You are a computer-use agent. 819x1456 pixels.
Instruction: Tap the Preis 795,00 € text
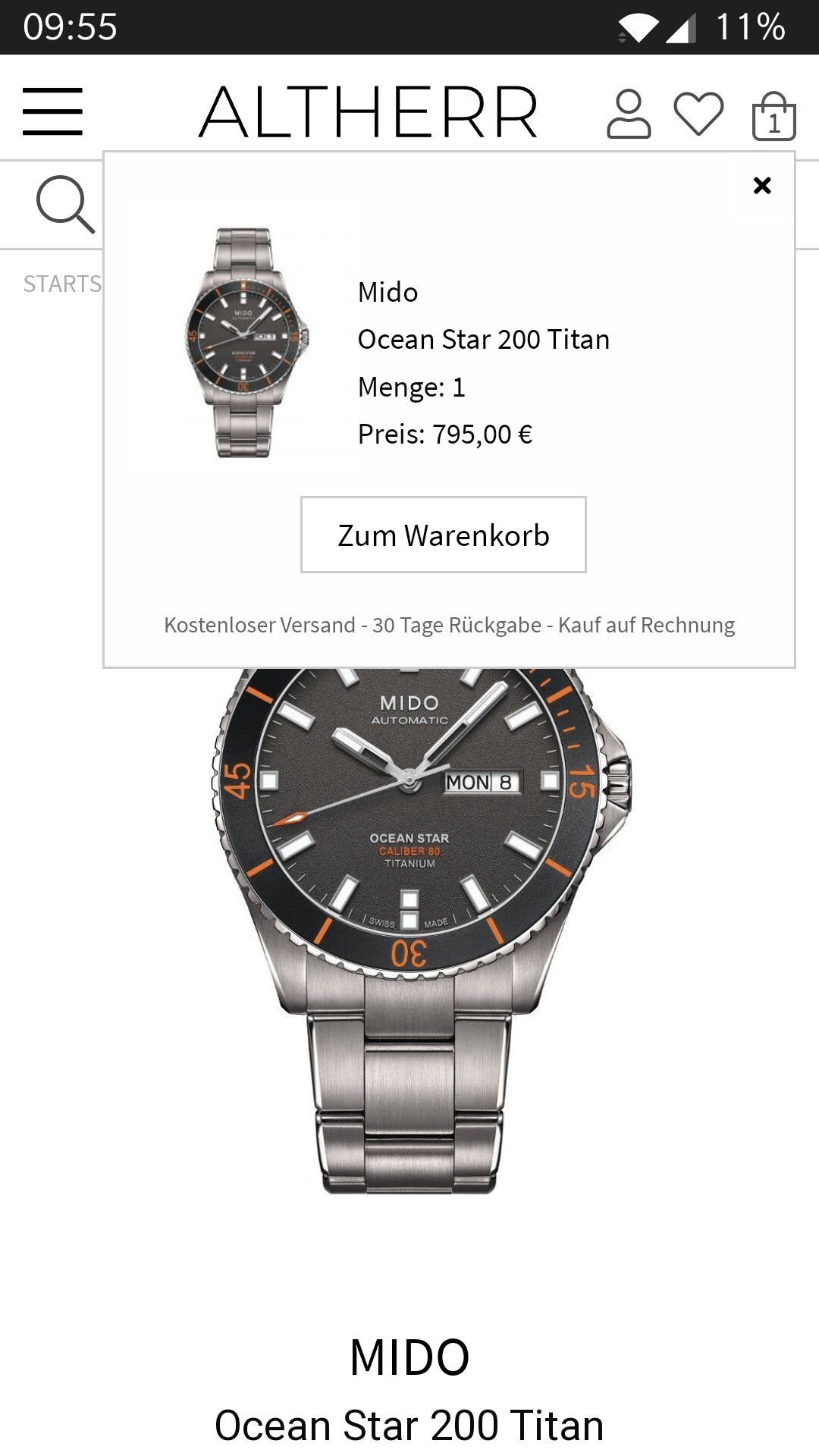[445, 434]
